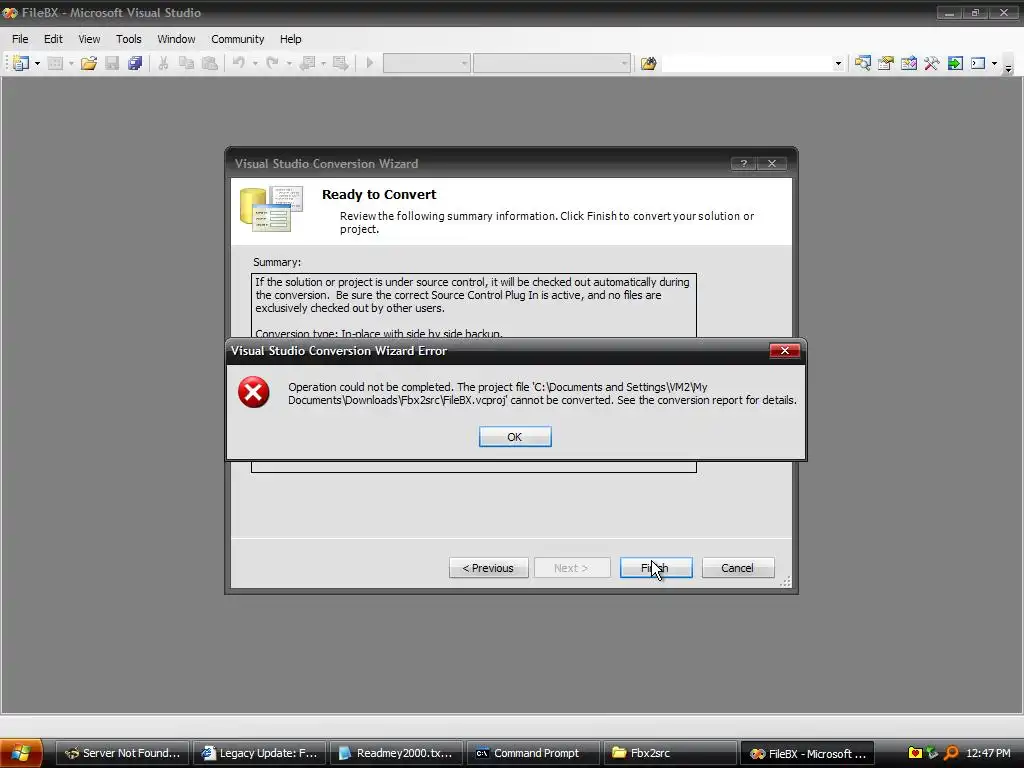The image size is (1024, 768).
Task: Click the wizard's resize grip corner
Action: coord(786,581)
